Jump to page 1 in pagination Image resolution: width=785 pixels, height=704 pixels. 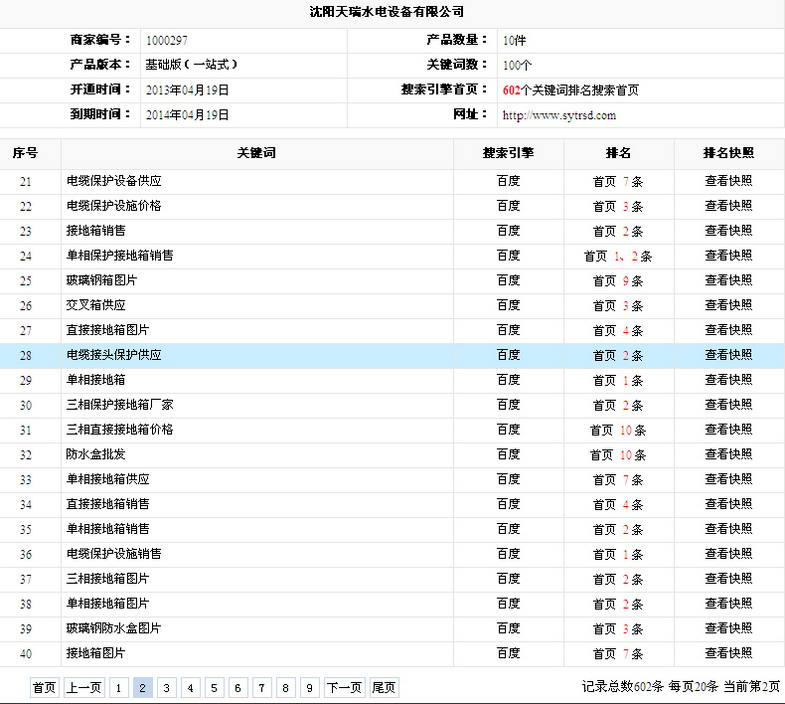pos(119,687)
